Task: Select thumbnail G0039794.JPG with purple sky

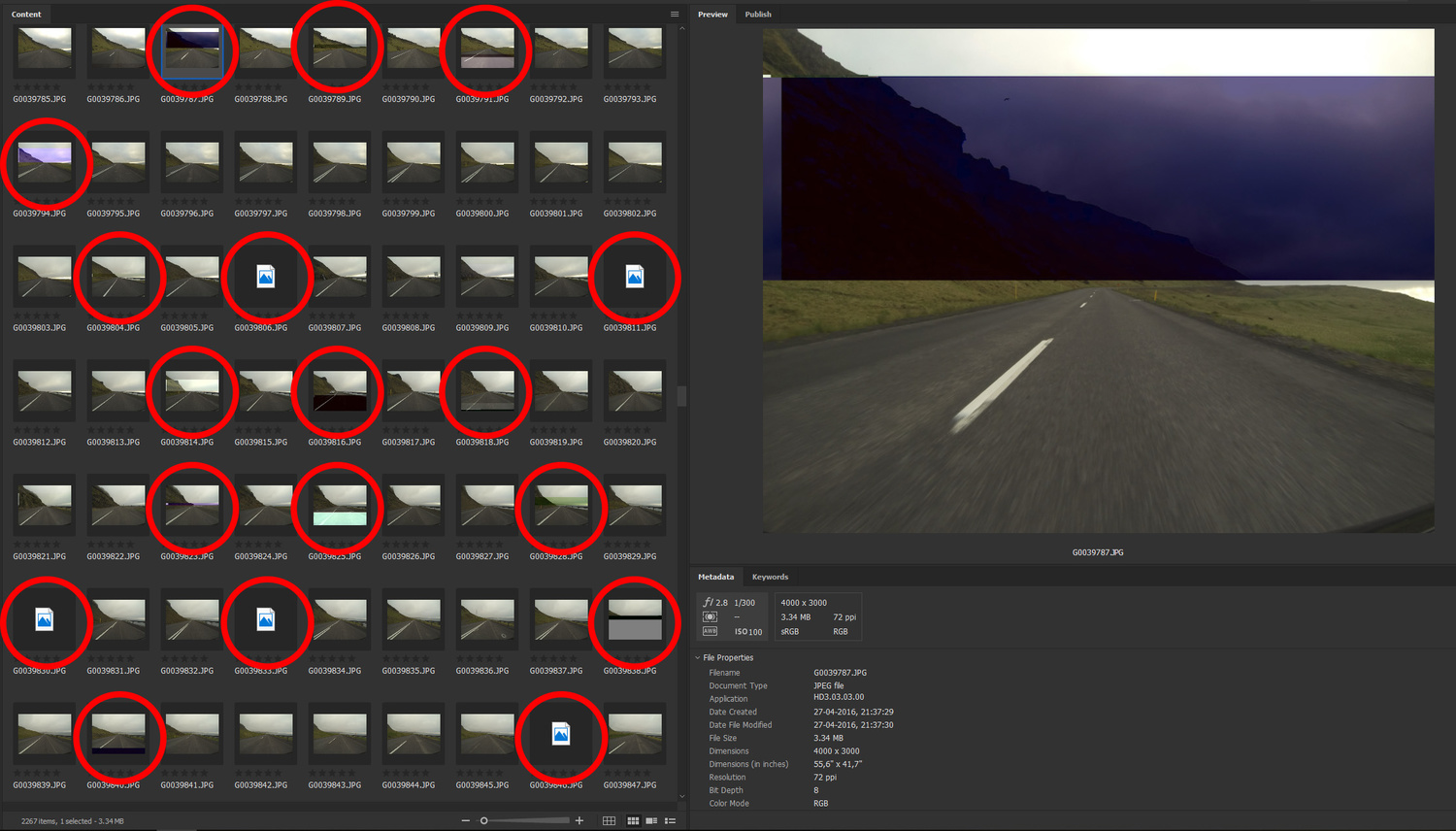Action: [x=45, y=163]
